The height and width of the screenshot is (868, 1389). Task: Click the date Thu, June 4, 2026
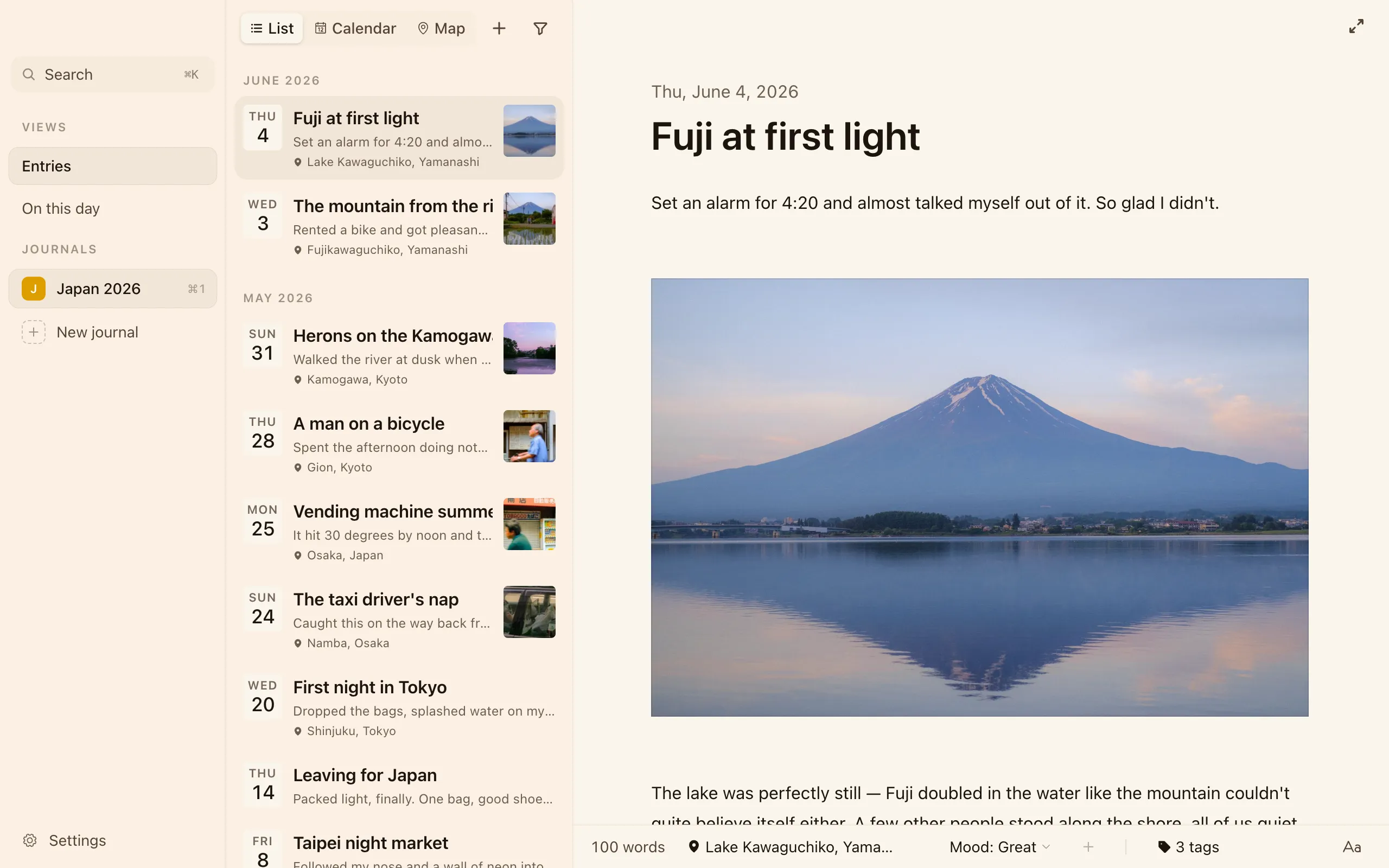click(724, 92)
